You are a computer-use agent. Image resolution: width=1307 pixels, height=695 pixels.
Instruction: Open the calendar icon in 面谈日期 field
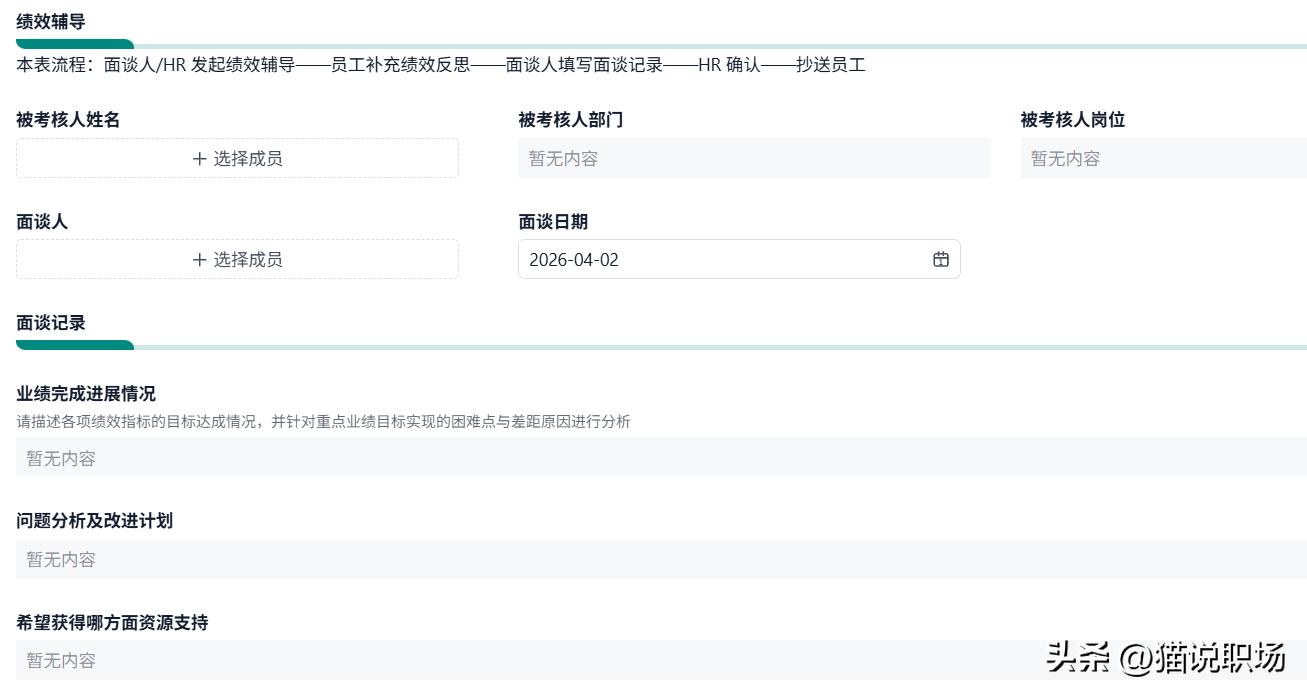[x=940, y=259]
